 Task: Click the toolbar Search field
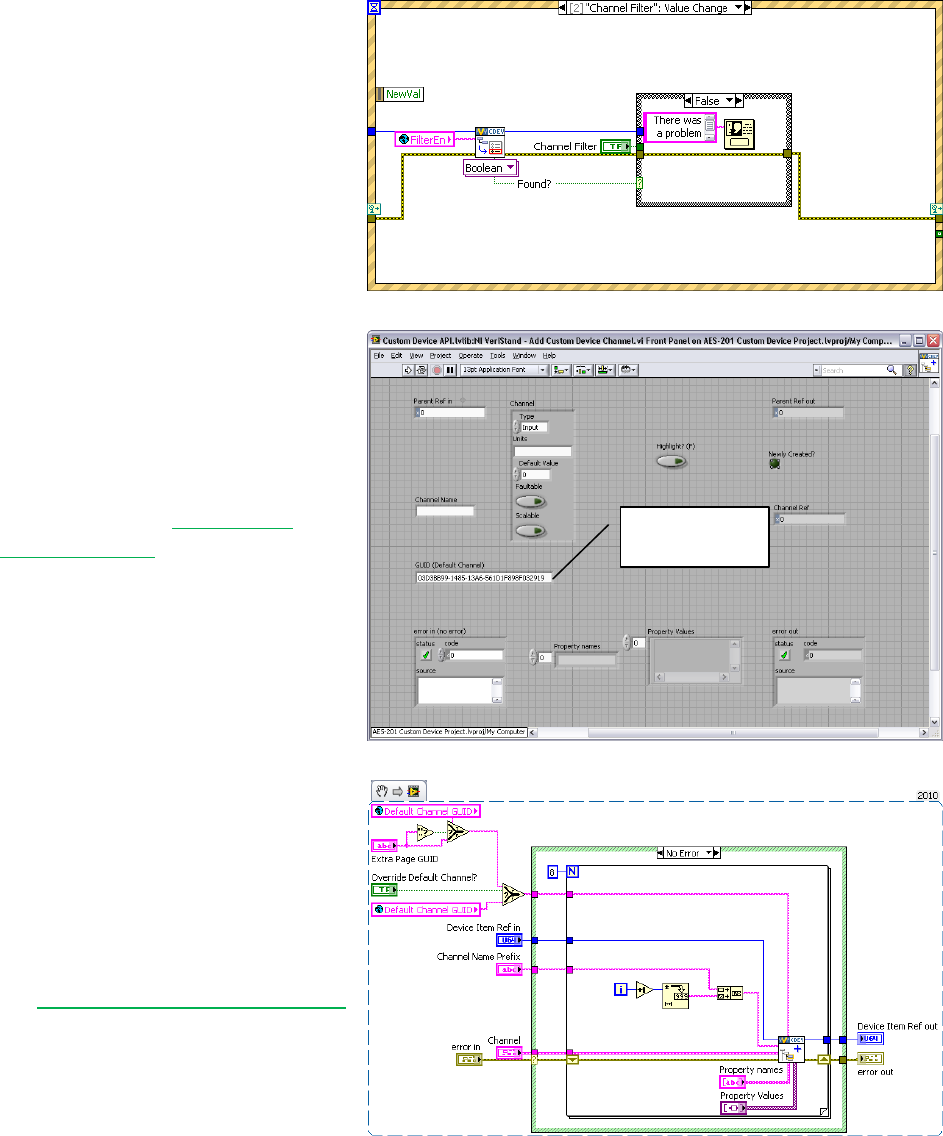pos(852,370)
